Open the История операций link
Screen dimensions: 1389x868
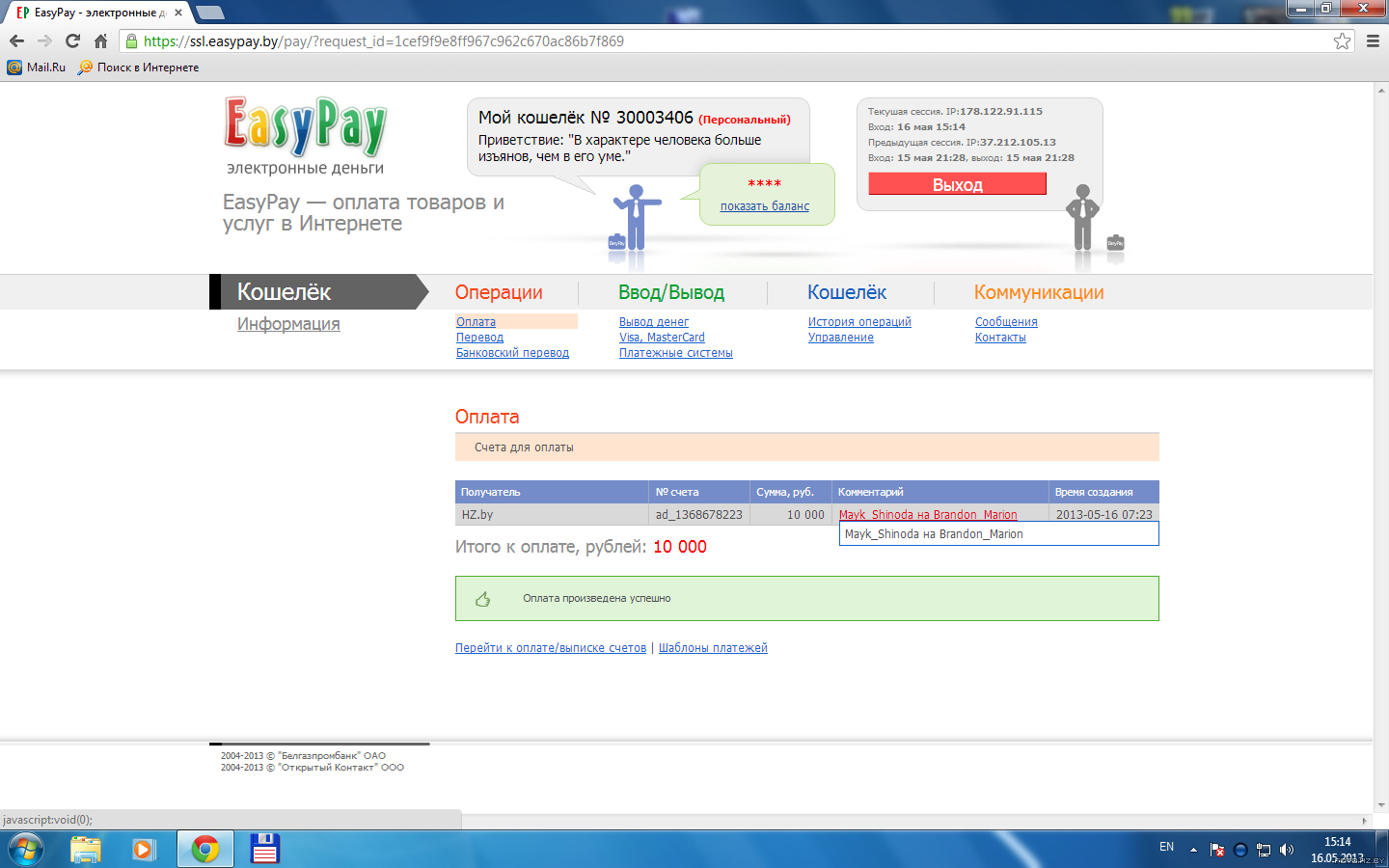(x=859, y=322)
